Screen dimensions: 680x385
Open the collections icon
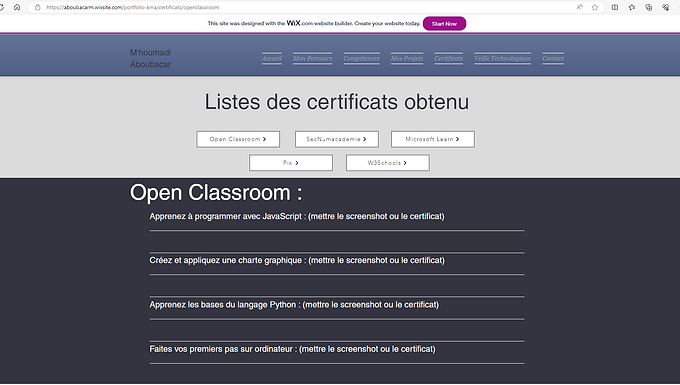pos(649,7)
